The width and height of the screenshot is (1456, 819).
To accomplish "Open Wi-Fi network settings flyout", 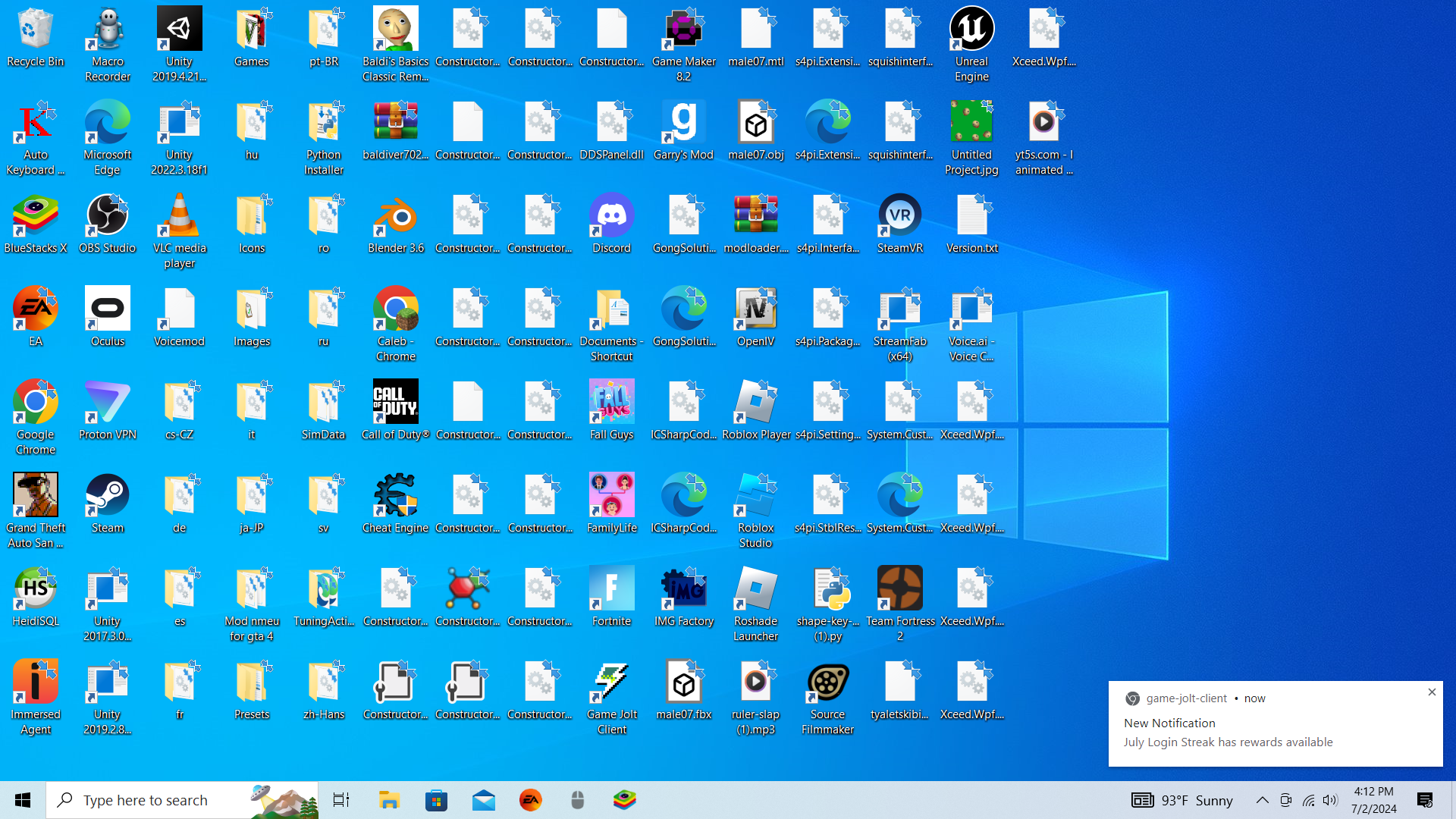I will [1308, 800].
